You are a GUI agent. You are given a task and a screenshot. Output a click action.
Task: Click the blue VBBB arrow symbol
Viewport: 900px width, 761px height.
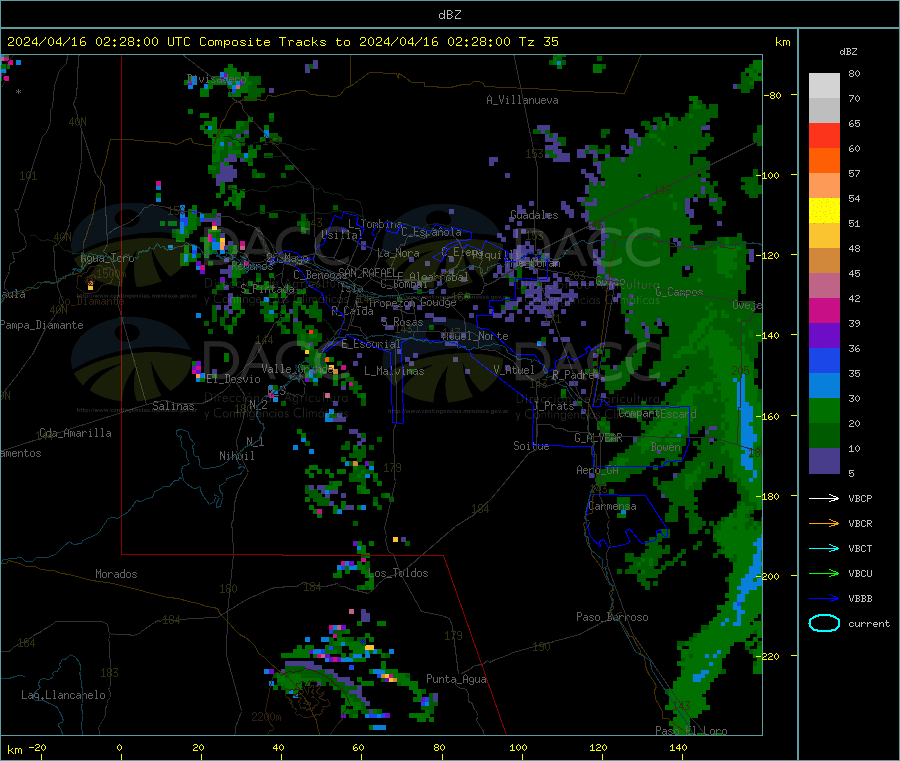coord(824,599)
